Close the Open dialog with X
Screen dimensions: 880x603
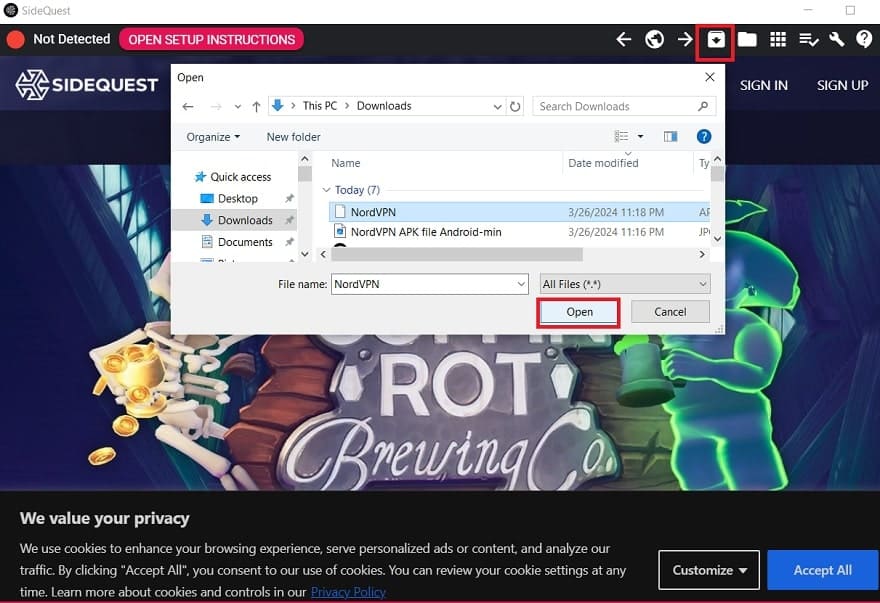pyautogui.click(x=709, y=77)
